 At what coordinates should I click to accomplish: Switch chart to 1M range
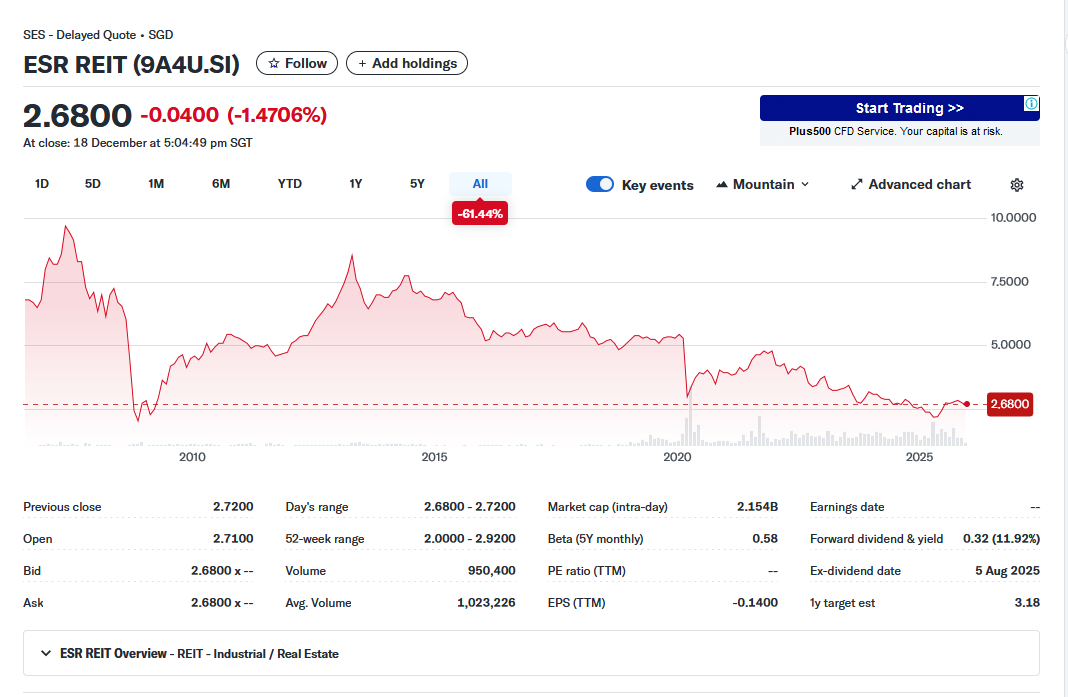coord(156,184)
